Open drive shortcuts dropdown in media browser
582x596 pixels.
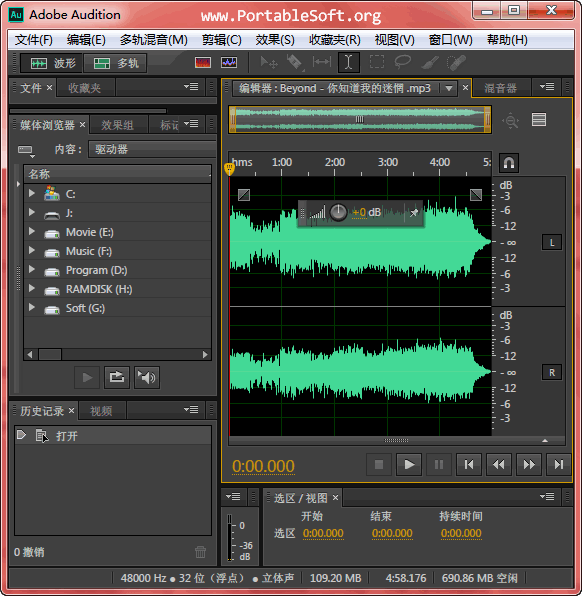point(26,151)
